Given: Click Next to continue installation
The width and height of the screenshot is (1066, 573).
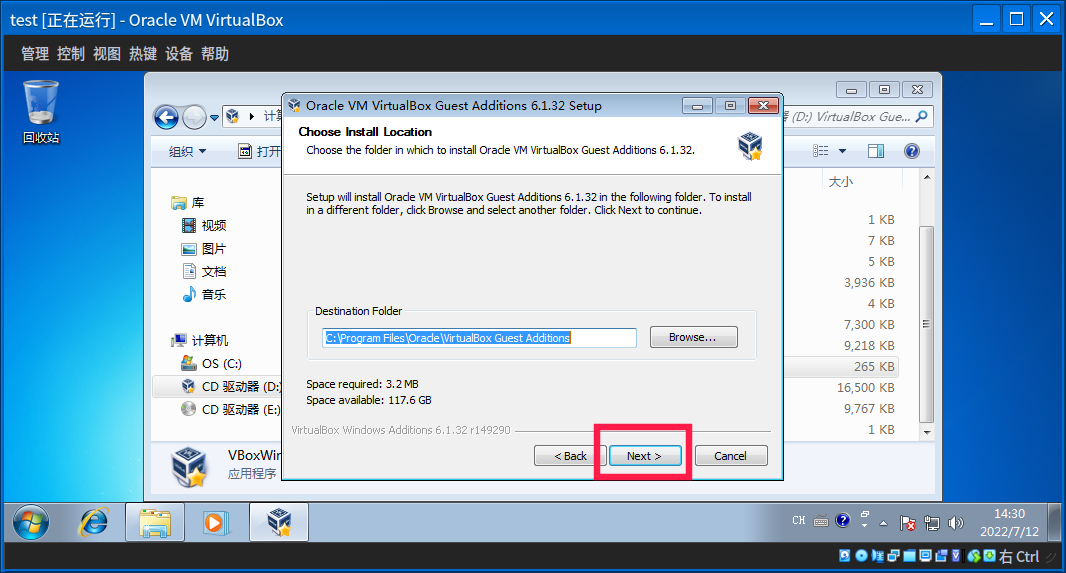Looking at the screenshot, I should (645, 456).
